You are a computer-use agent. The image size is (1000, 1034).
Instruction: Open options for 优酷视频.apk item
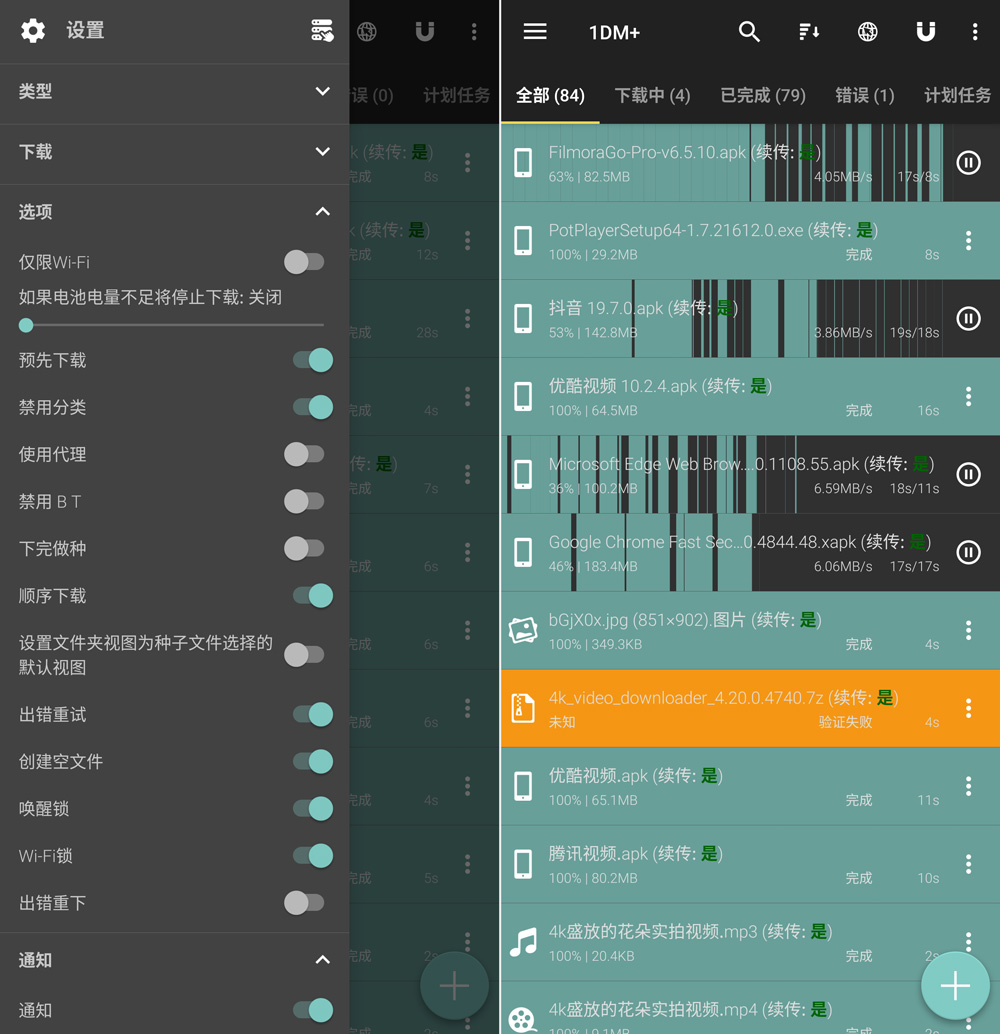[x=968, y=786]
